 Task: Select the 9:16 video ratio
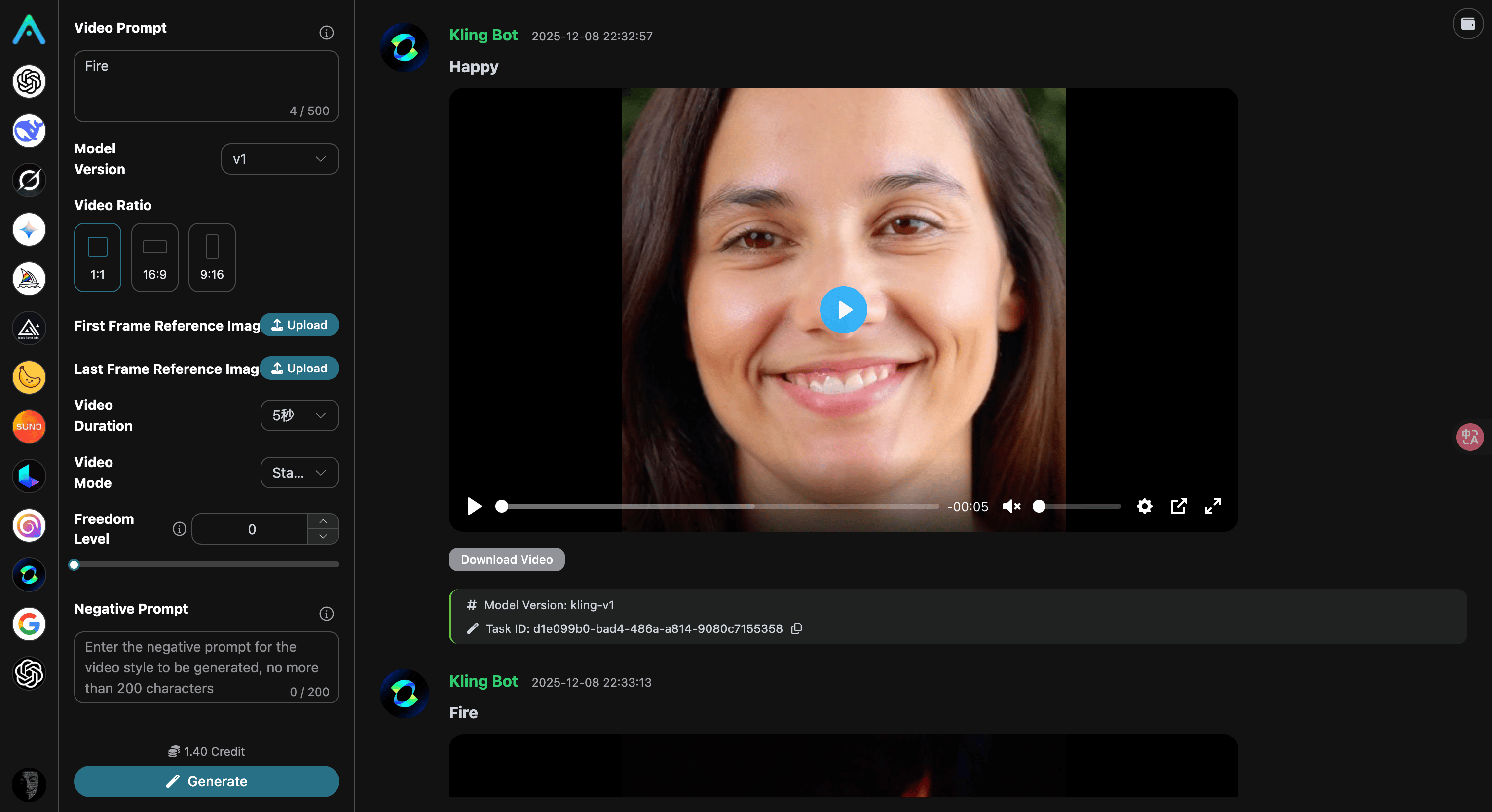(x=212, y=257)
